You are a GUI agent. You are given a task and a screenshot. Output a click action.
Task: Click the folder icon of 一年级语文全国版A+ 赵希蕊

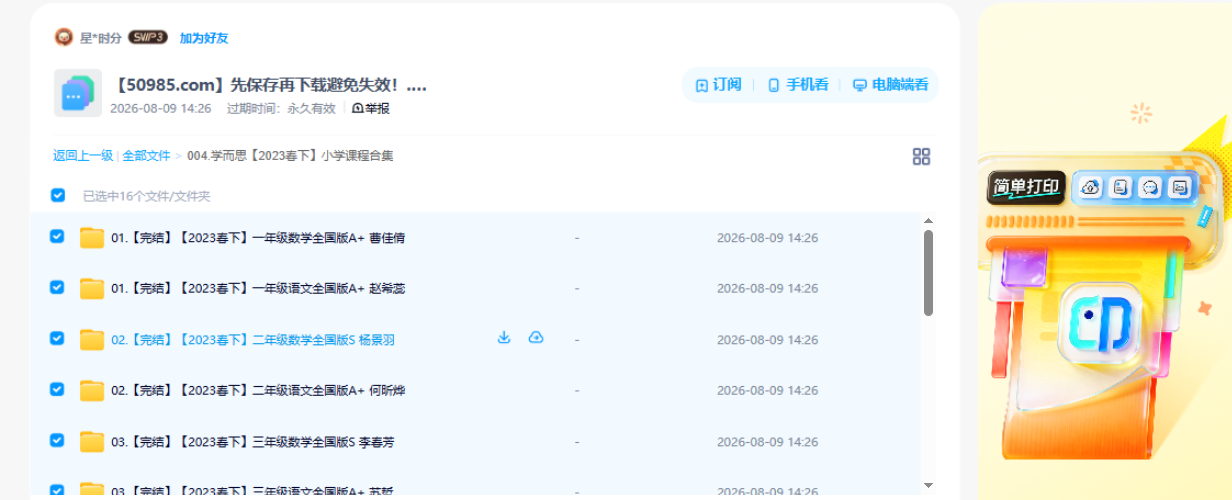[x=92, y=289]
